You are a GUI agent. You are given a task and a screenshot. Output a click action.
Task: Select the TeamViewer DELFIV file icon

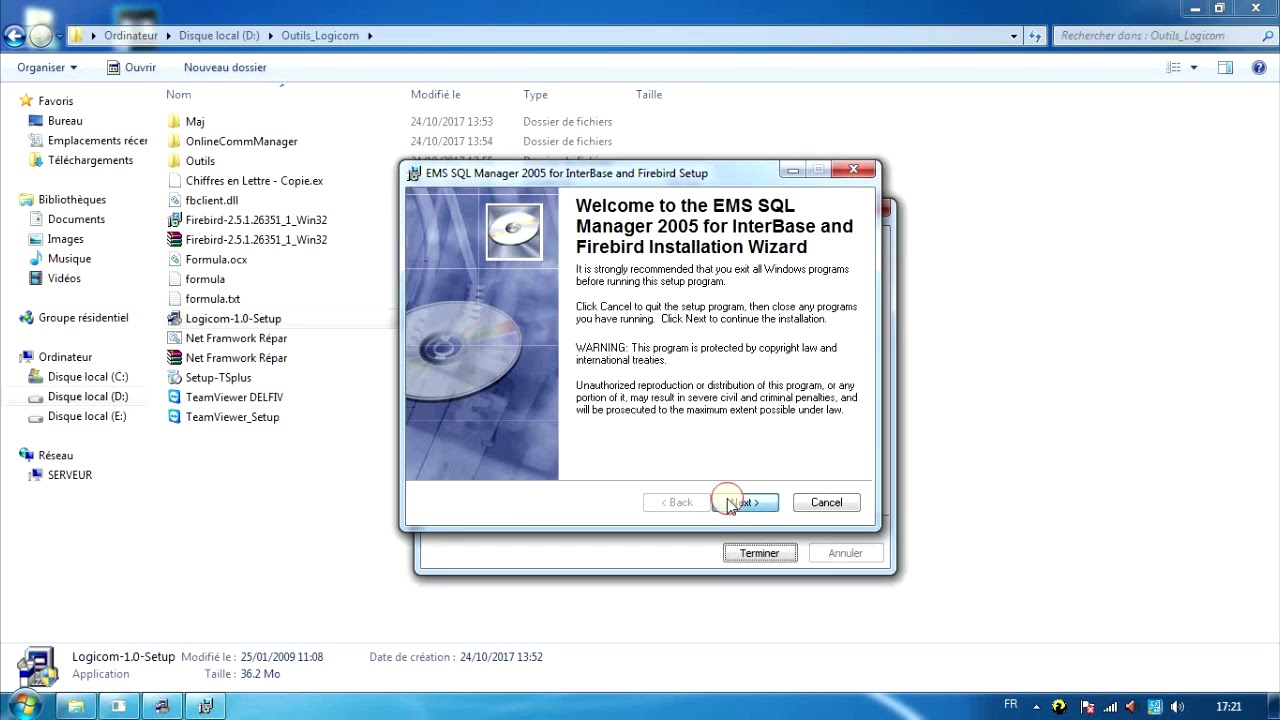[x=174, y=397]
